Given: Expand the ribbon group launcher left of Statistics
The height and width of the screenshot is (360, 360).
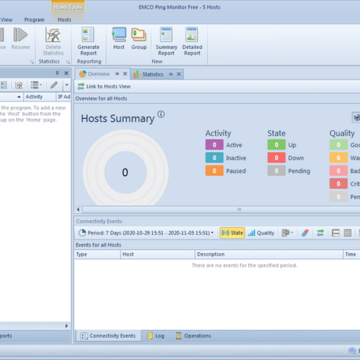Looking at the screenshot, I should tap(32, 62).
